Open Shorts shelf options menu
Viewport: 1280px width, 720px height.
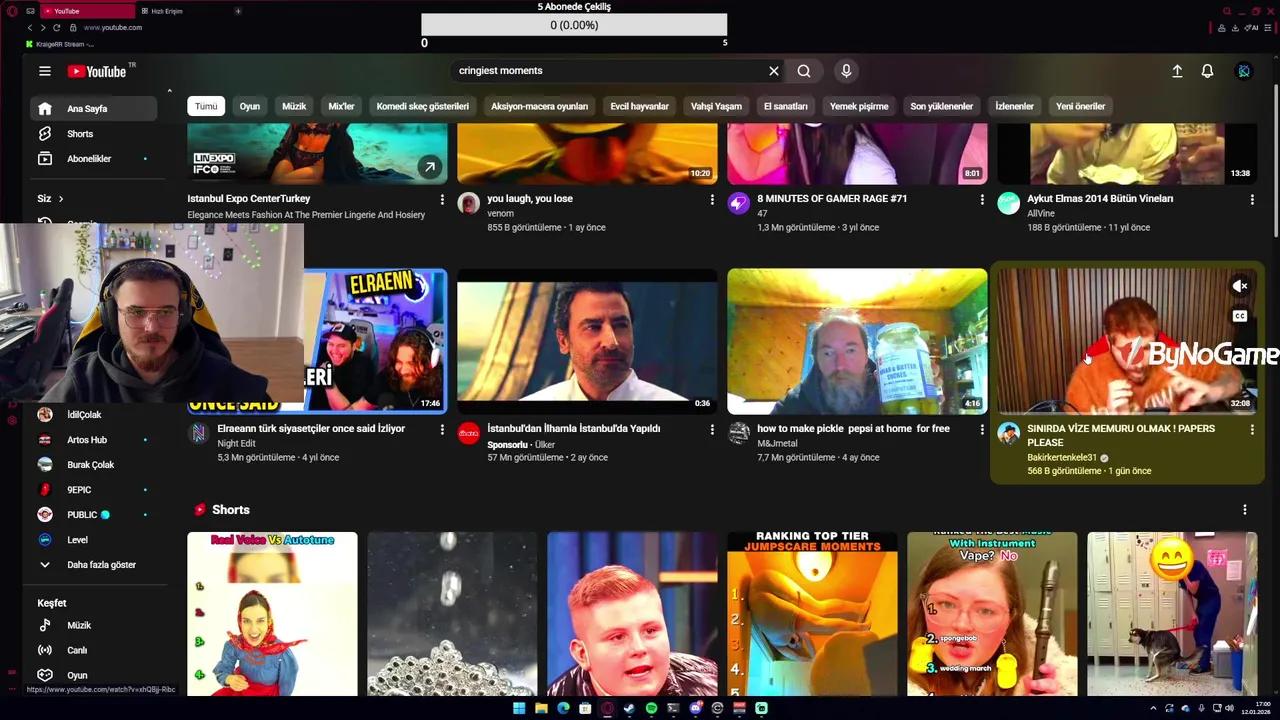pos(1245,510)
